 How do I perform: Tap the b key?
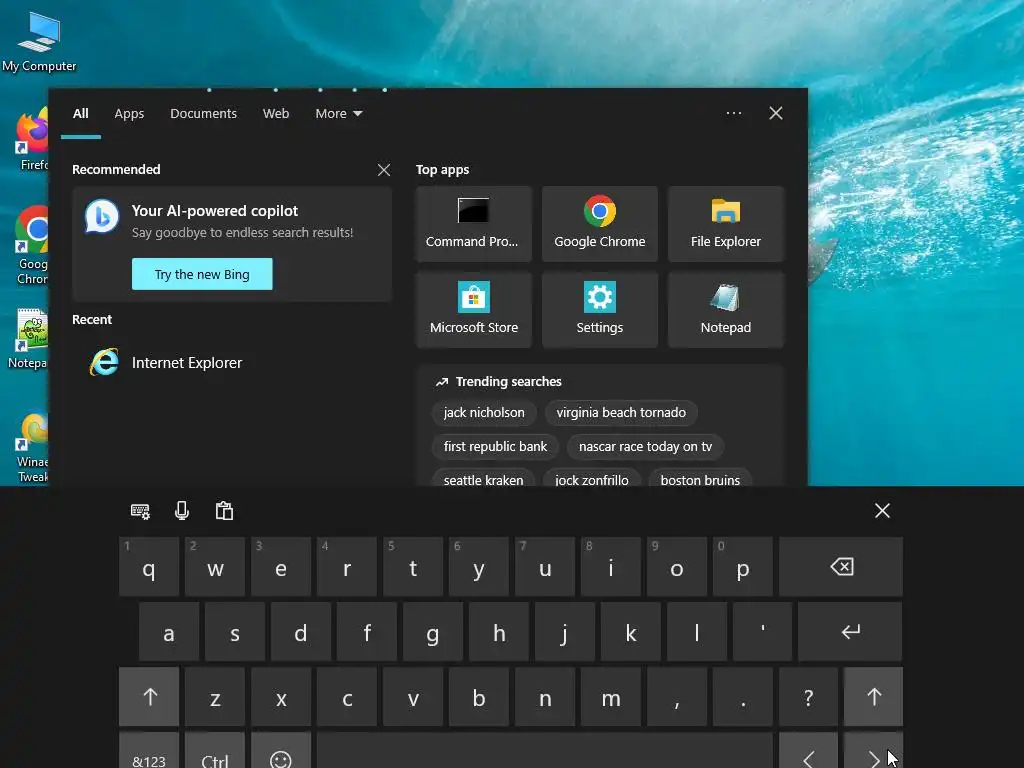[479, 697]
